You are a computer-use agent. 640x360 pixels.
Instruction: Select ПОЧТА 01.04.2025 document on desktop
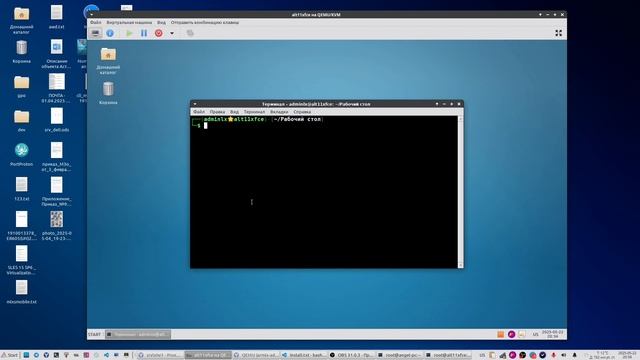(x=57, y=88)
